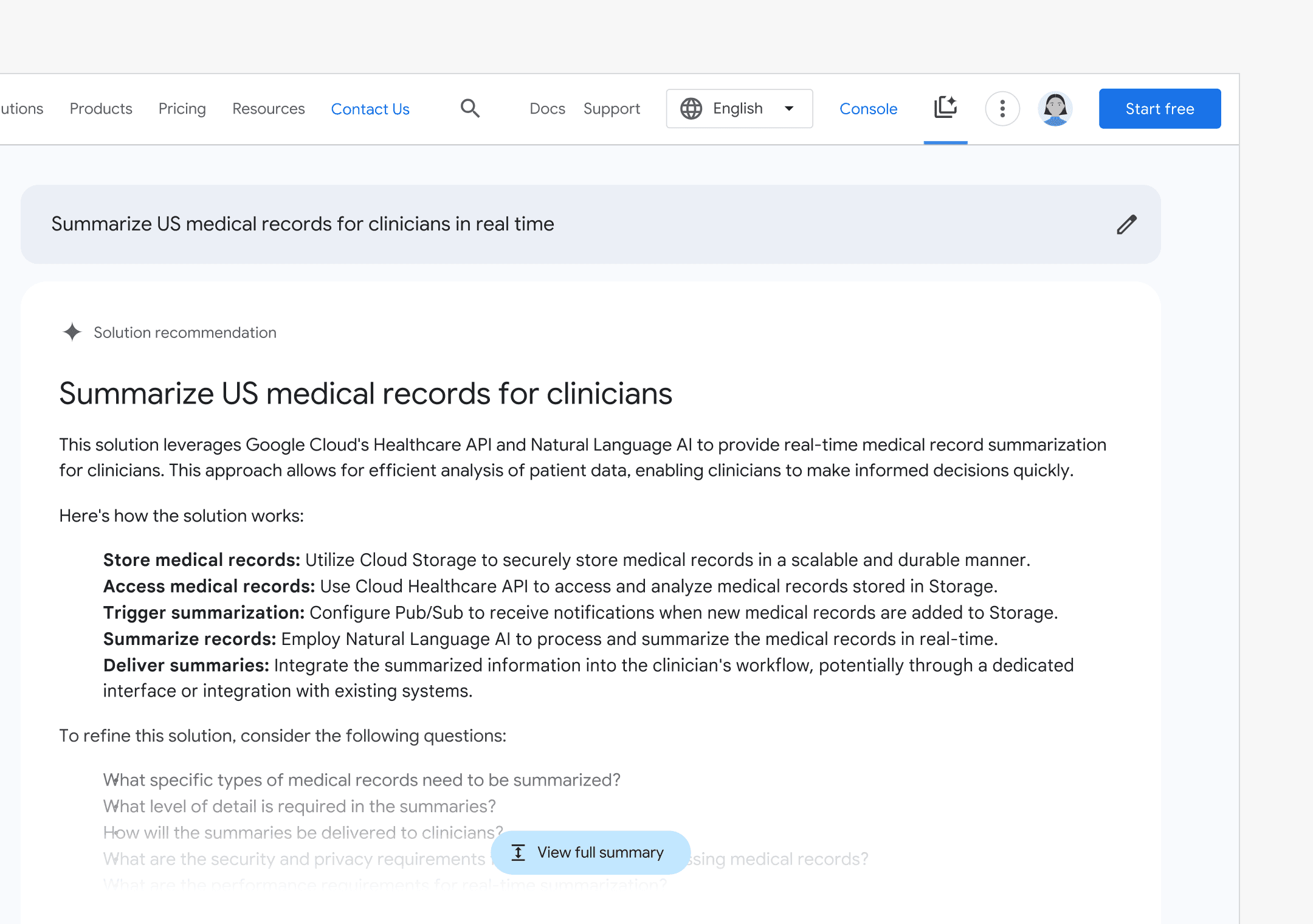Click the globe language icon
This screenshot has height=924, width=1313.
click(691, 109)
